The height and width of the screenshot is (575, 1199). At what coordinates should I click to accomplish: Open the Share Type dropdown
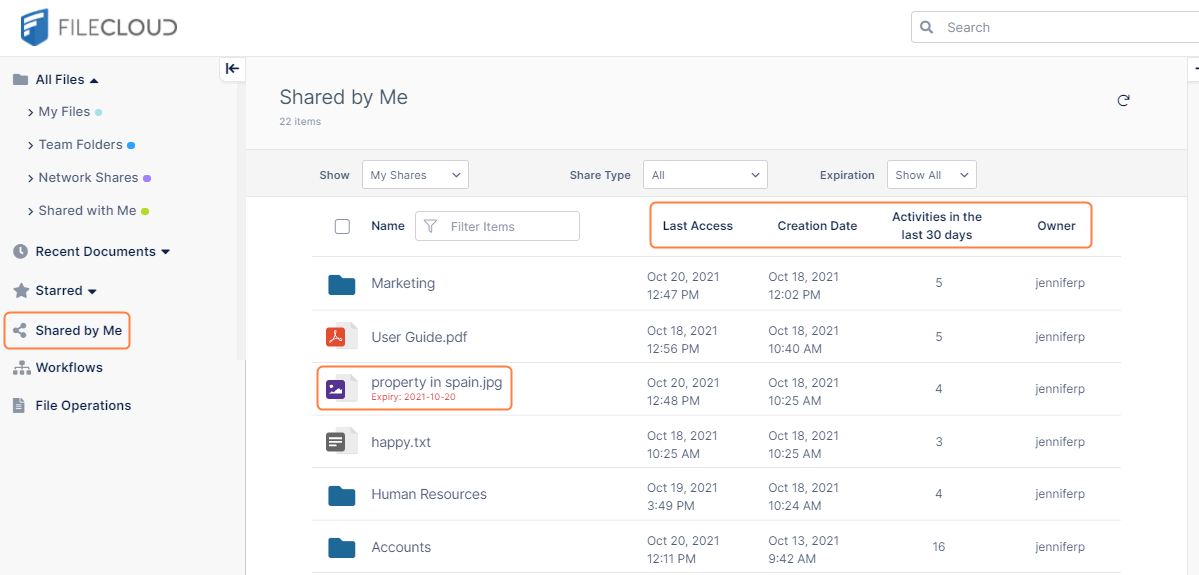coord(704,175)
